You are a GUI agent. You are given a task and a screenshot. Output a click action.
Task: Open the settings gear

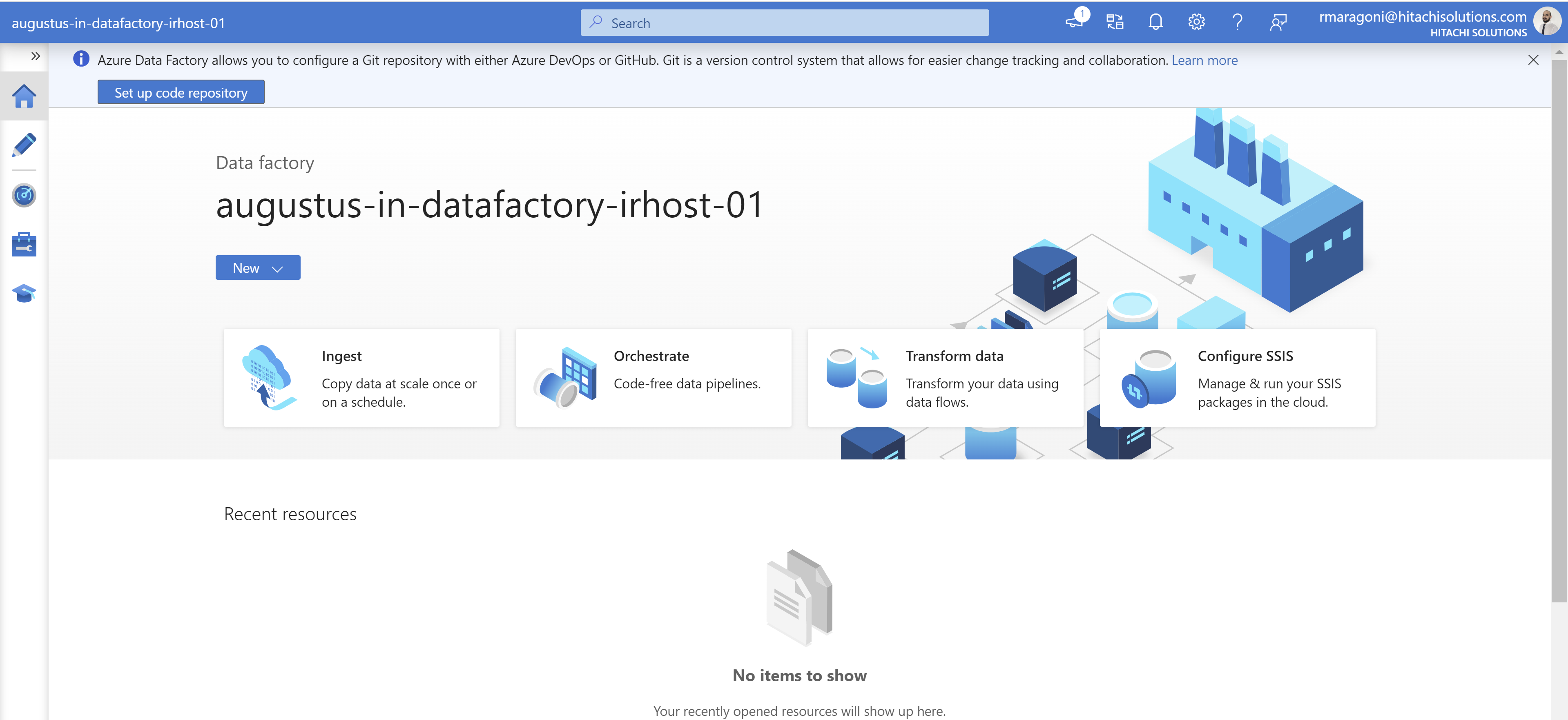coord(1196,22)
